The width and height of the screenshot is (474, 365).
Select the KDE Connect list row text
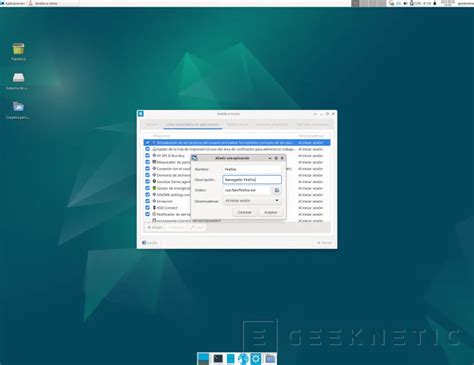(x=167, y=208)
